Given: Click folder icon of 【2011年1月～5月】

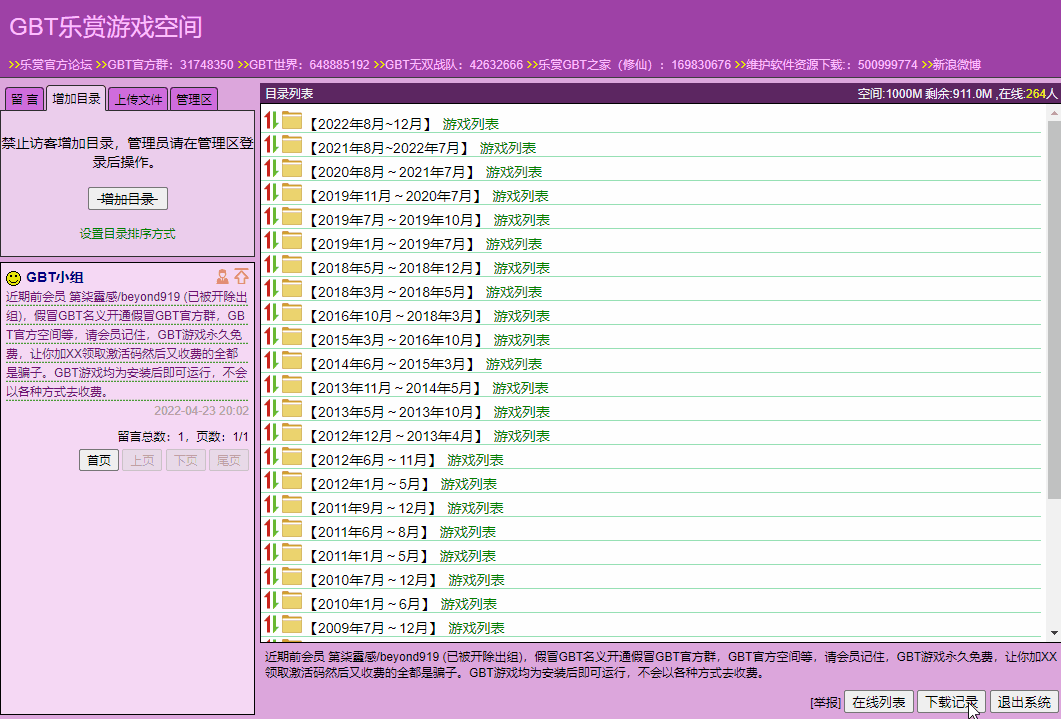Looking at the screenshot, I should (x=292, y=553).
